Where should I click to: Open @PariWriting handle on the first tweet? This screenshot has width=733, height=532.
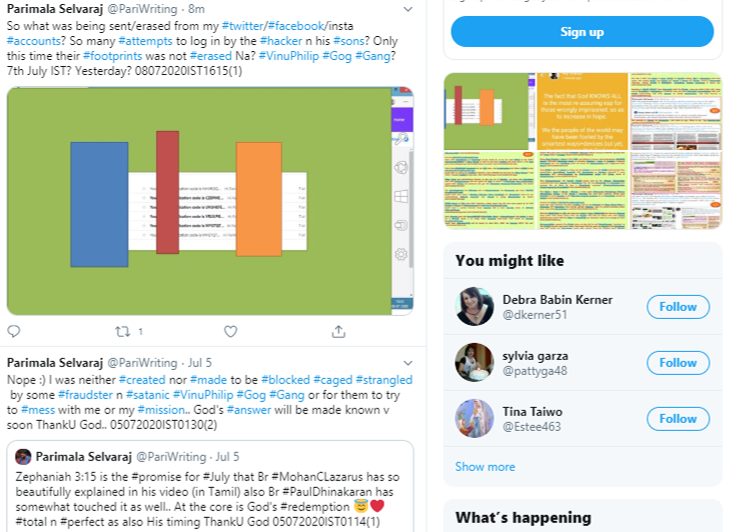tap(143, 9)
